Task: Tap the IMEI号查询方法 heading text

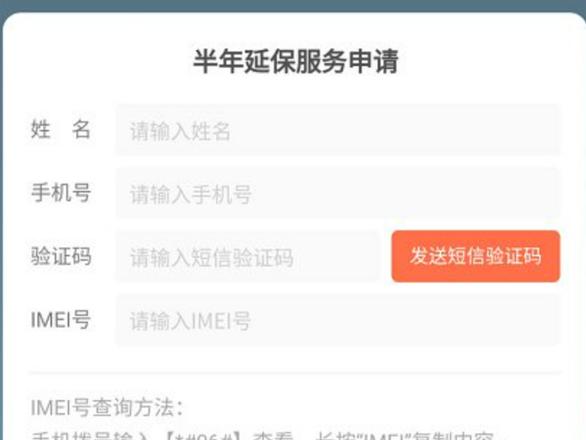Action: [107, 407]
